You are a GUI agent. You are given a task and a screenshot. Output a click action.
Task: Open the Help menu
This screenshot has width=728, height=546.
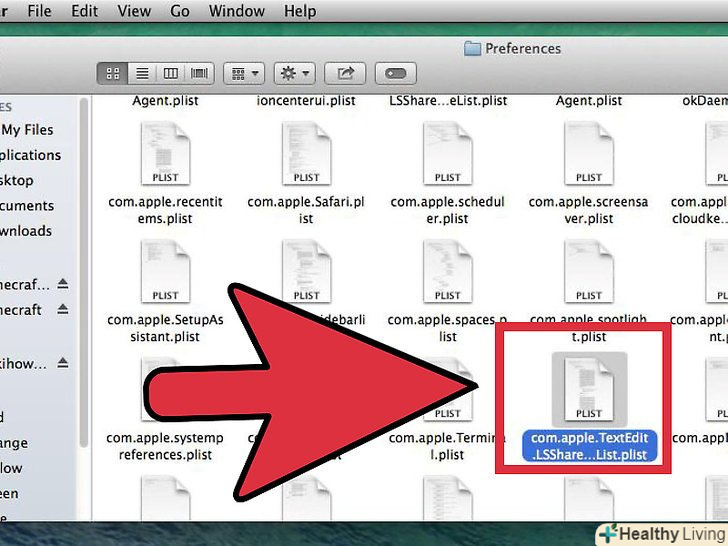tap(300, 11)
